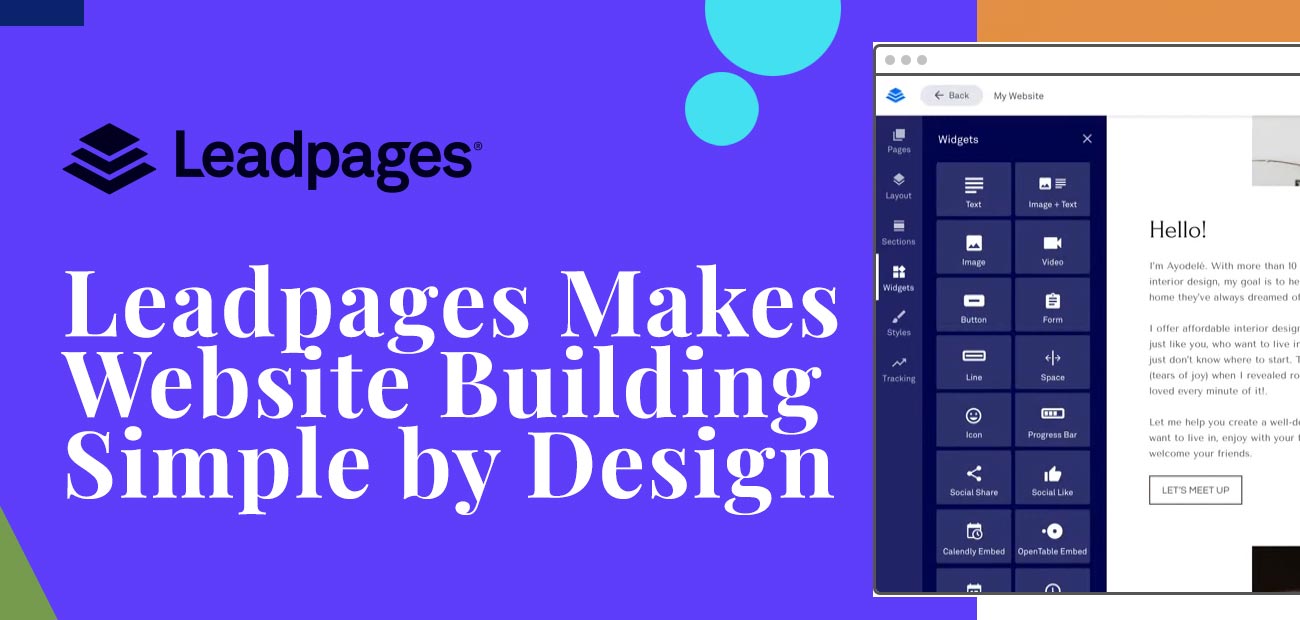Close the Widgets panel
Image resolution: width=1300 pixels, height=620 pixels.
click(1087, 139)
